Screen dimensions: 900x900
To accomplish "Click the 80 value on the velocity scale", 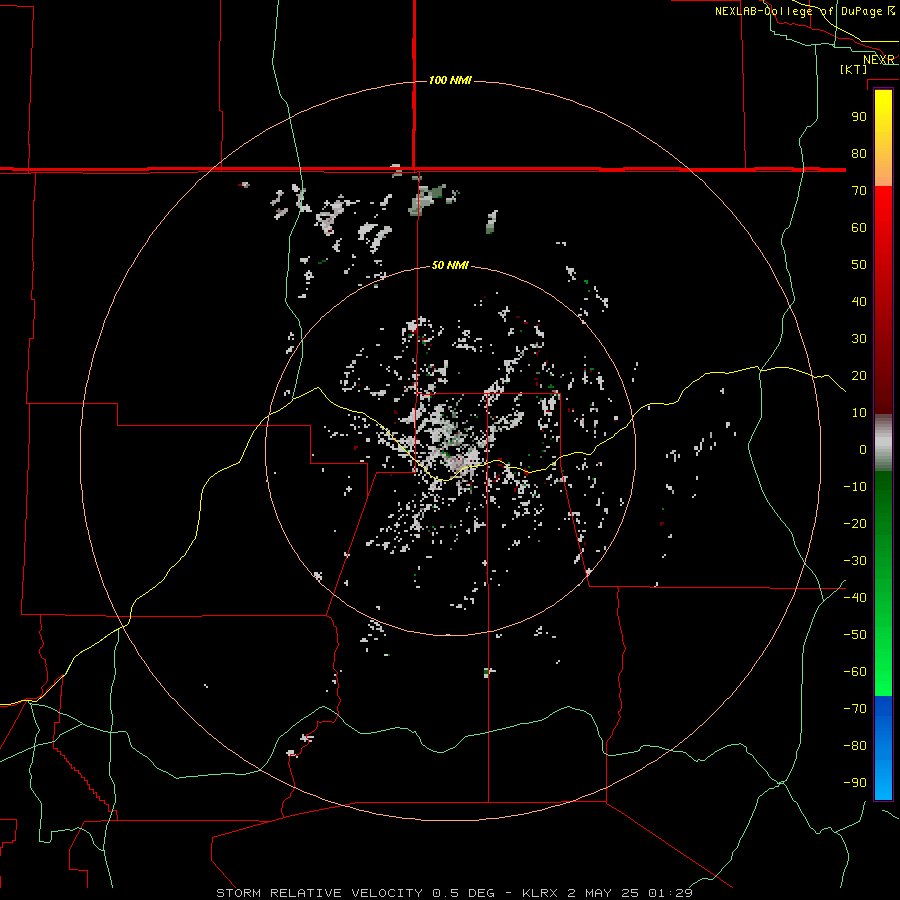I will pyautogui.click(x=859, y=154).
